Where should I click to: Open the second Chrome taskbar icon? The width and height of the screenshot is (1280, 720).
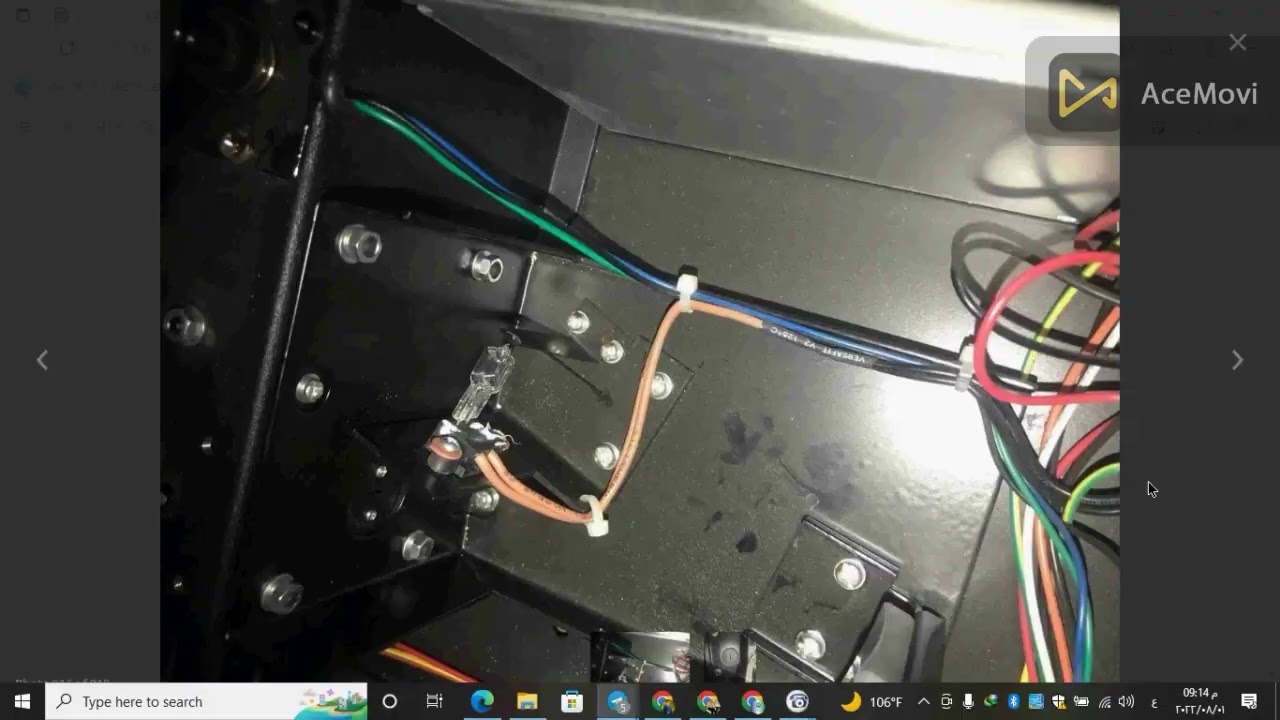708,701
